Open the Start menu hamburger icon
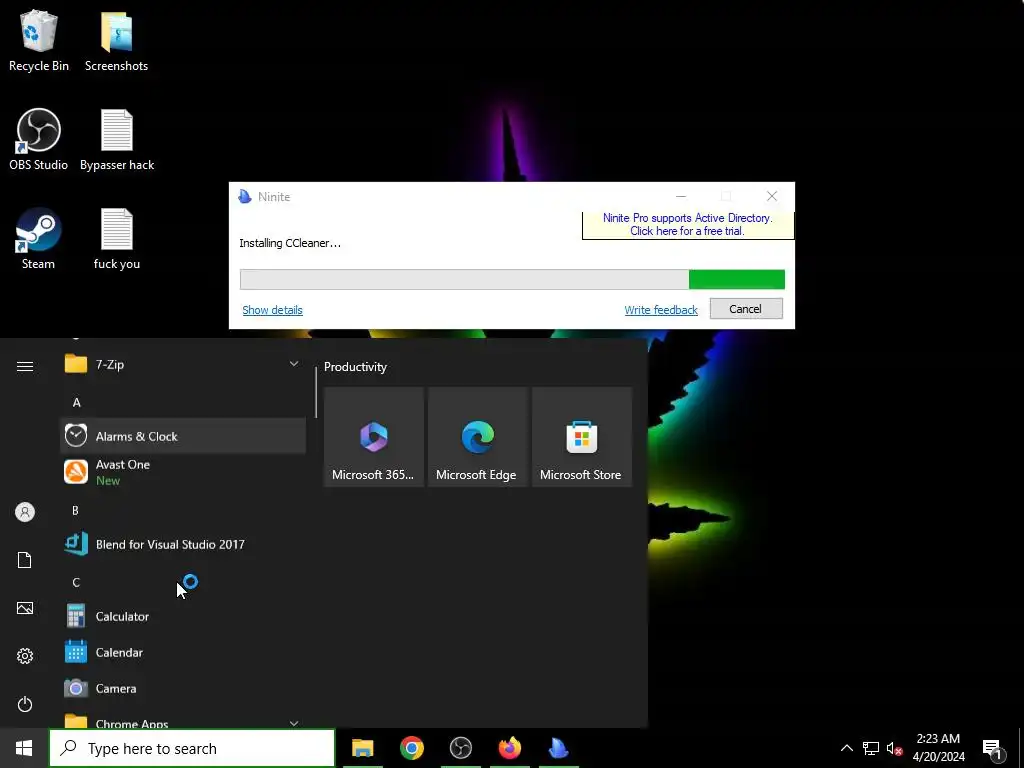Viewport: 1024px width, 768px height. coord(25,366)
